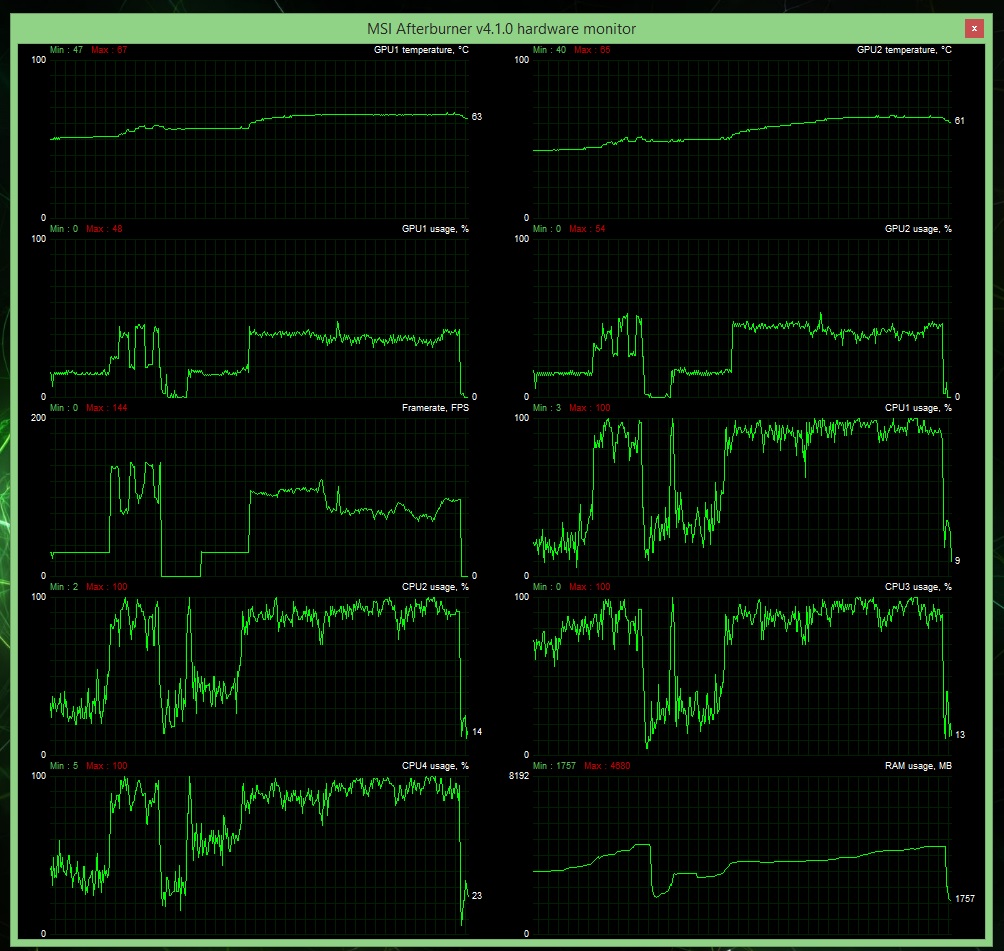Click the "Max : 100" value of CPU4 usage

coord(106,766)
